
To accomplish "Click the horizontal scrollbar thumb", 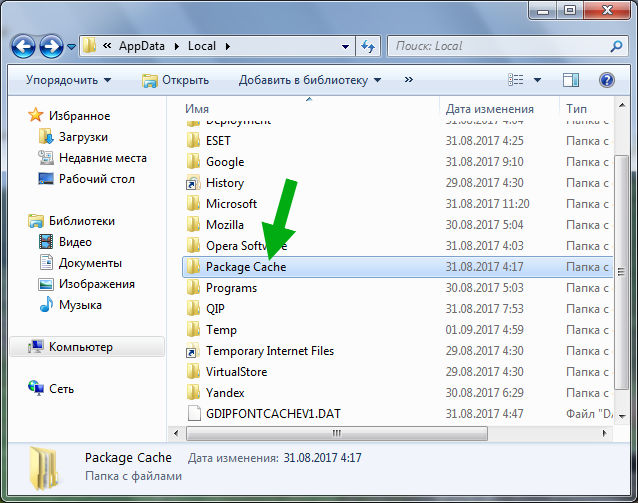I will point(336,433).
